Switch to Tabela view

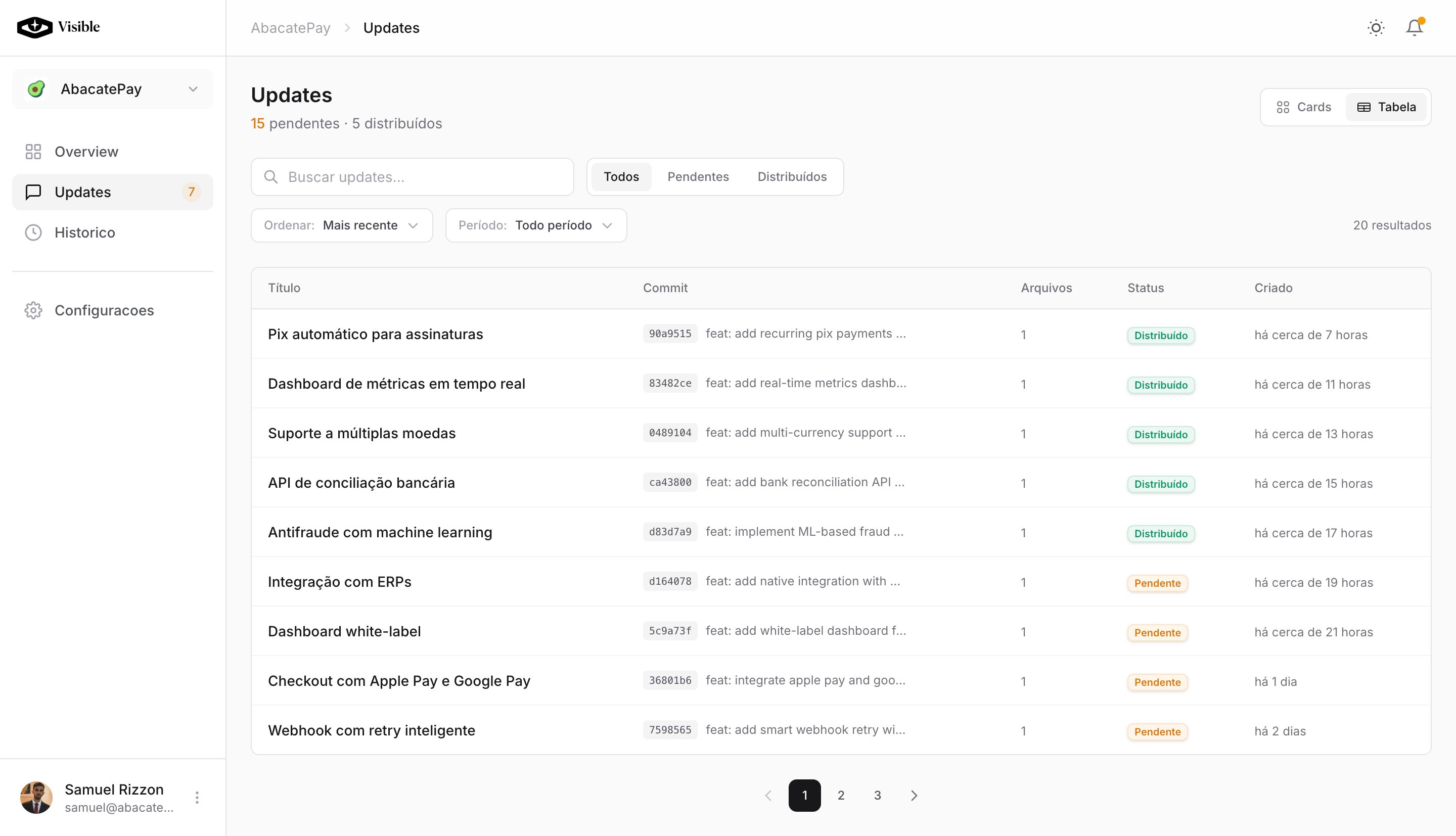[1386, 107]
